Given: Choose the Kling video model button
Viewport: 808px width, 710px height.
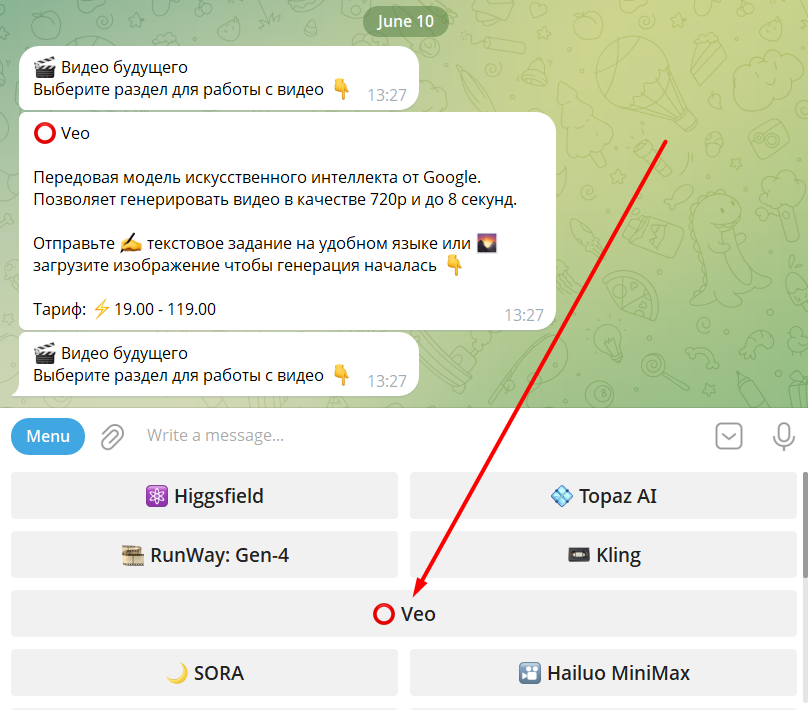Looking at the screenshot, I should (x=603, y=555).
